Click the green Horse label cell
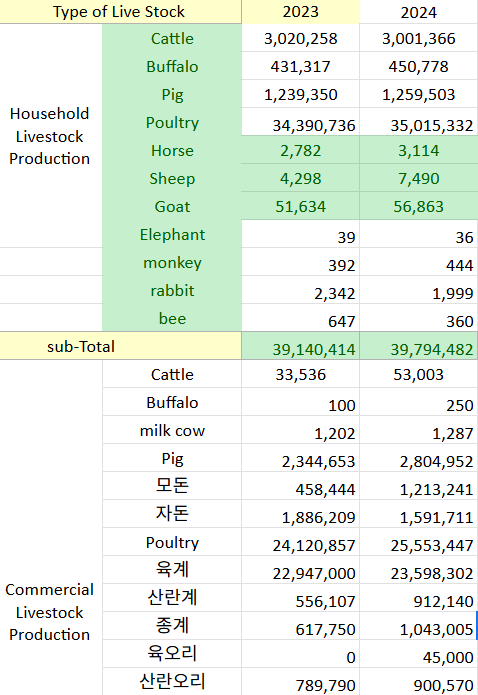 click(172, 150)
